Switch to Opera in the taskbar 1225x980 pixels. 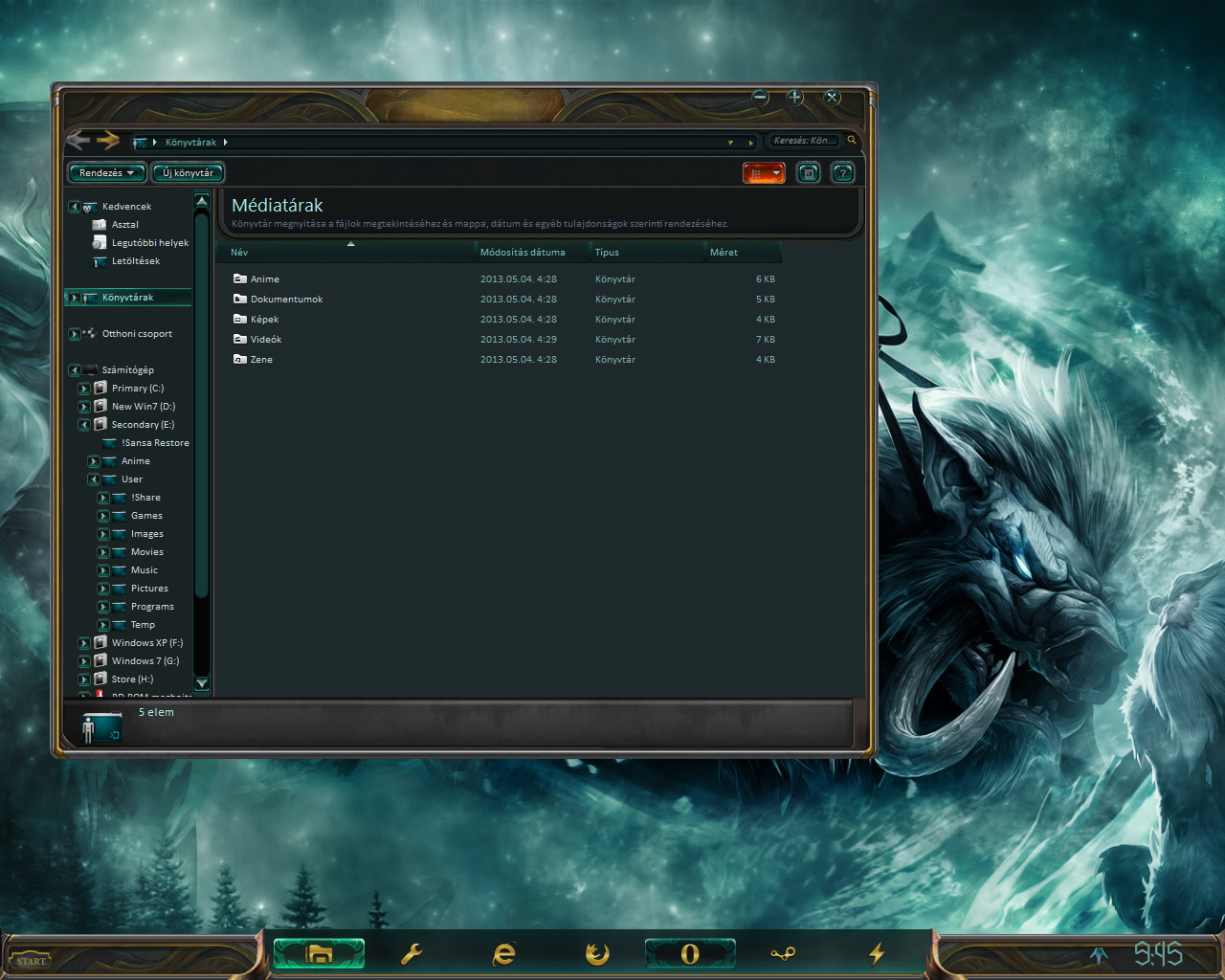point(690,953)
